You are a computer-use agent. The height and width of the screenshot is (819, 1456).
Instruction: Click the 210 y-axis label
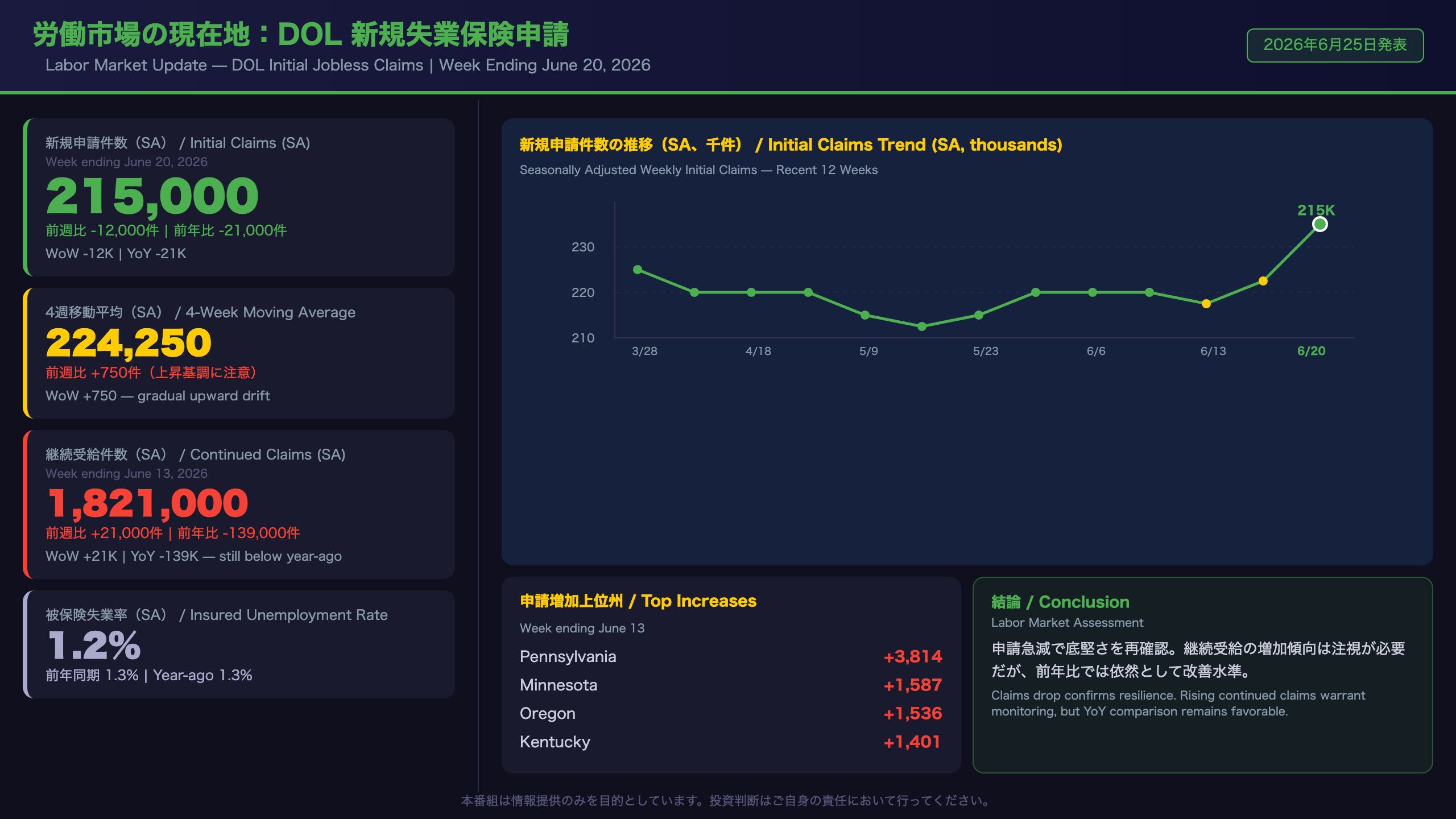[x=583, y=338]
